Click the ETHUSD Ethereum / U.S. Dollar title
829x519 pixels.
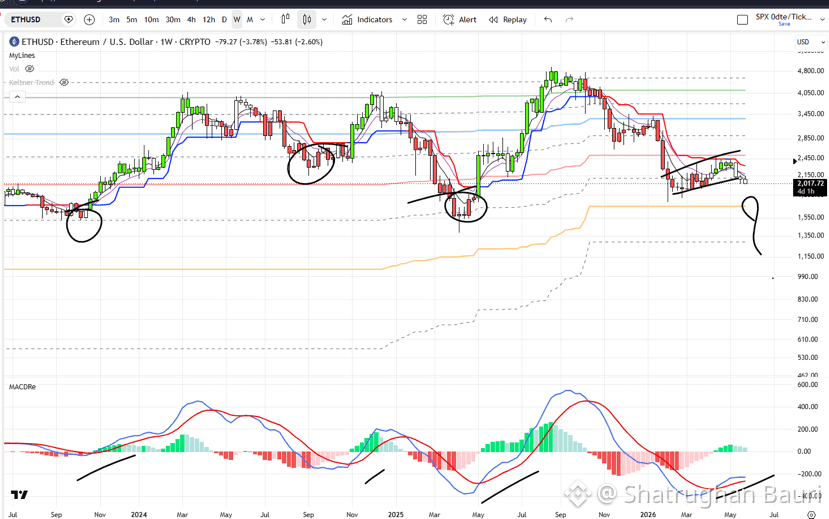(87, 42)
